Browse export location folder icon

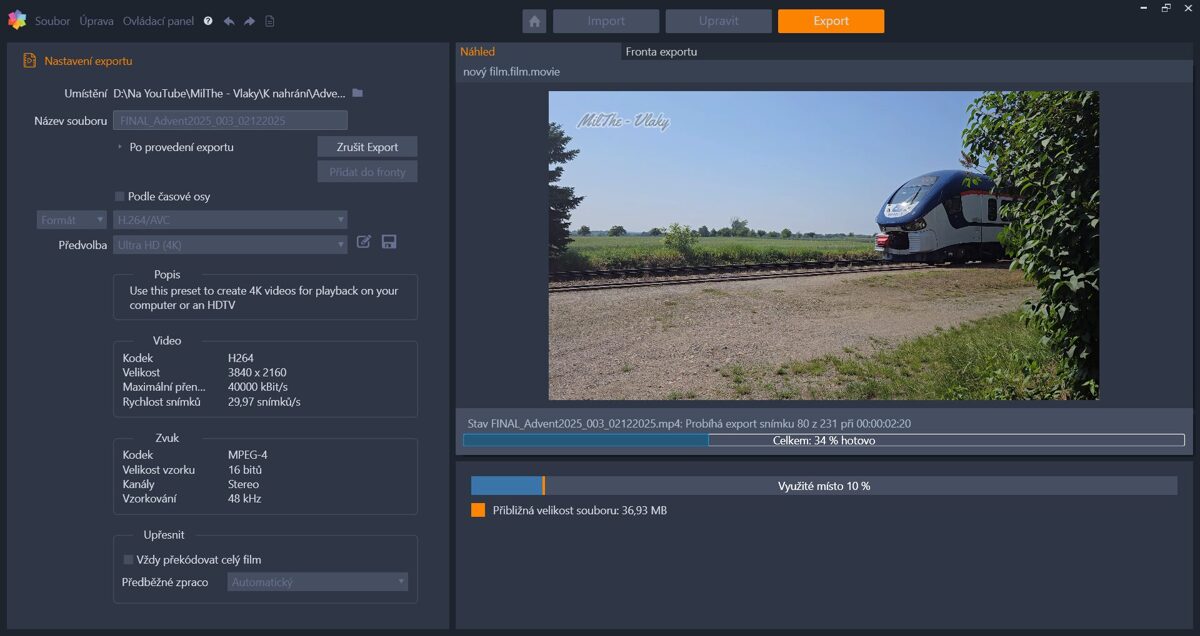pos(357,93)
